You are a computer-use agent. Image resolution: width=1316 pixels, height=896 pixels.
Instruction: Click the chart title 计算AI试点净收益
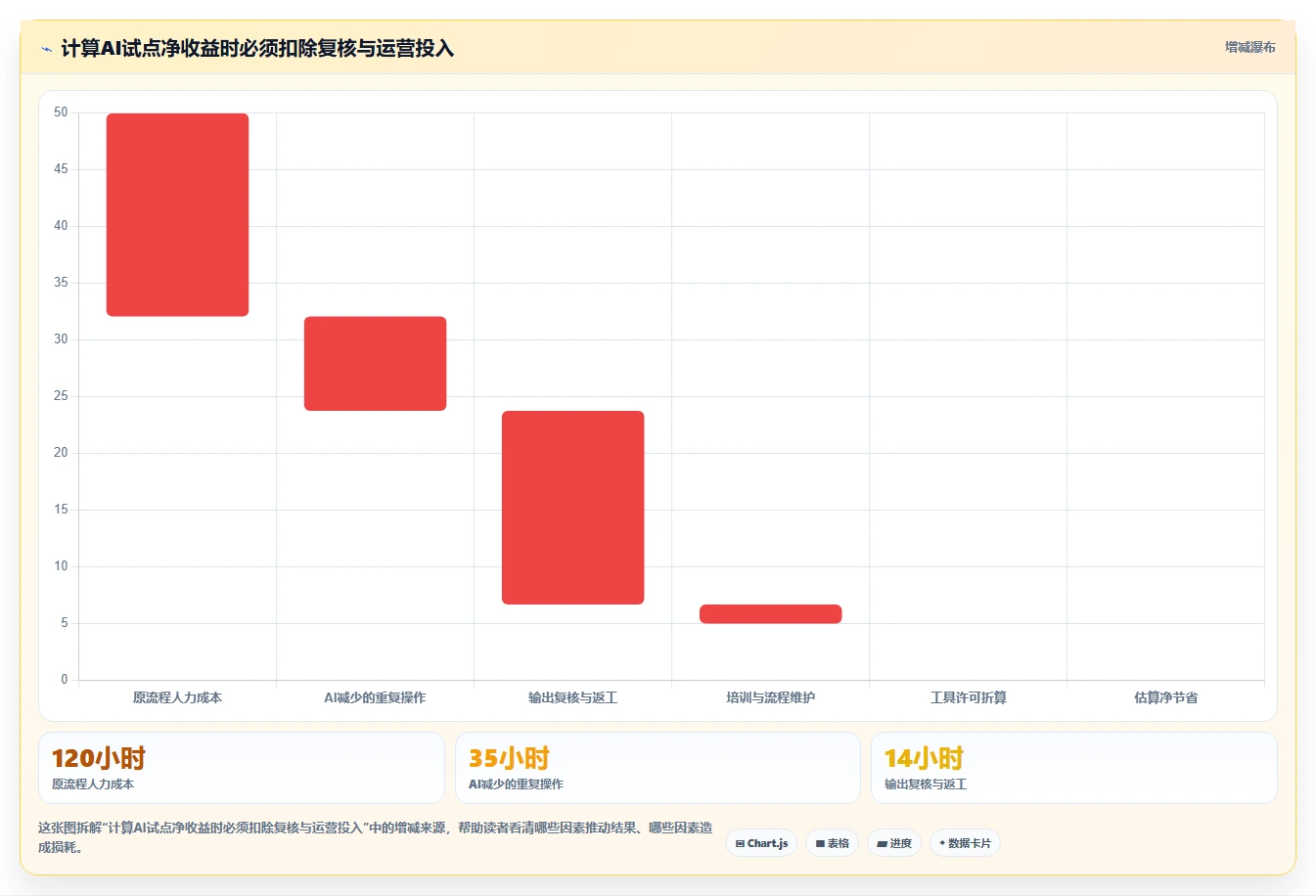pos(257,48)
